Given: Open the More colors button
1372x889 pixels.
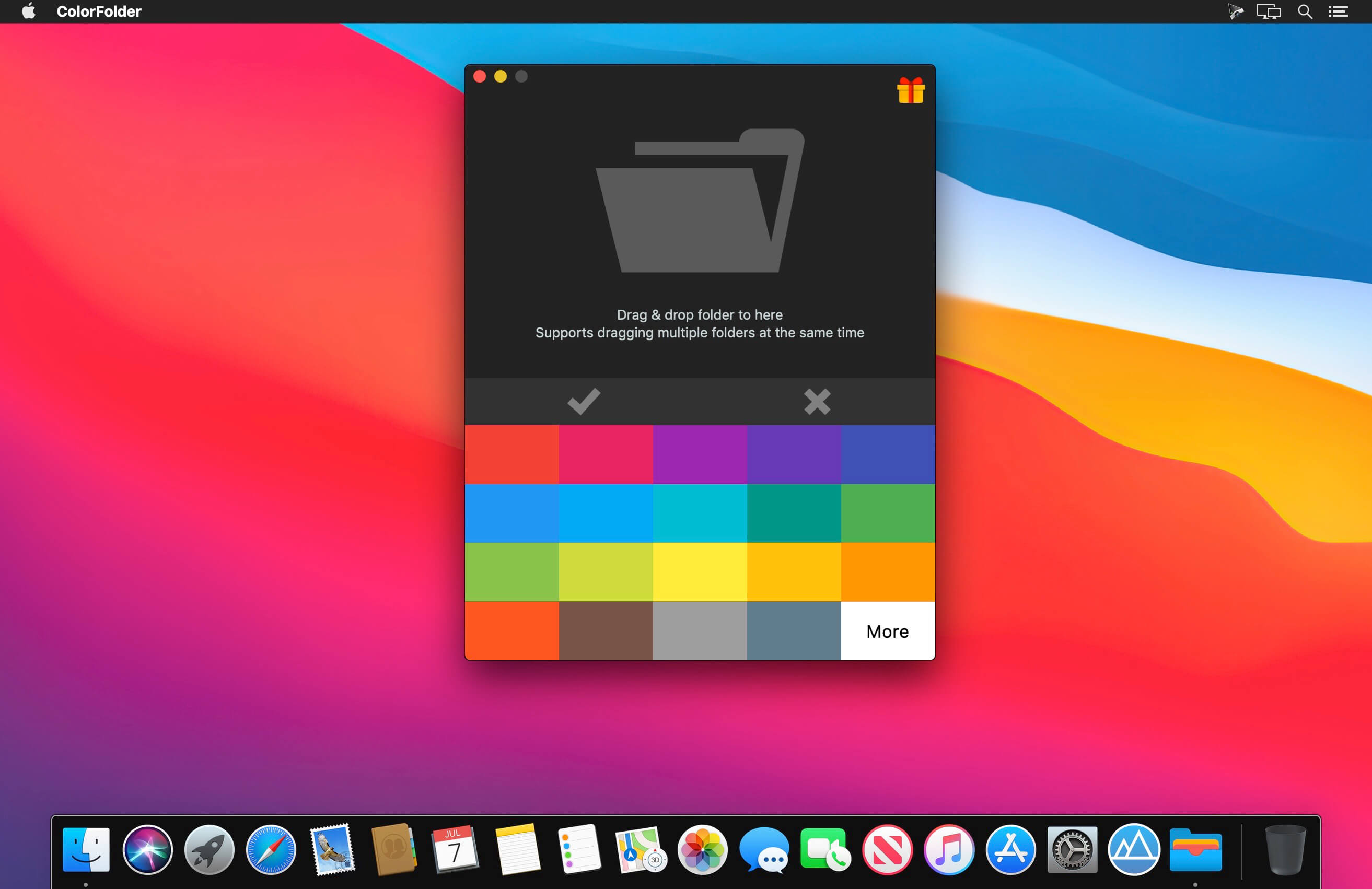Looking at the screenshot, I should coord(887,631).
